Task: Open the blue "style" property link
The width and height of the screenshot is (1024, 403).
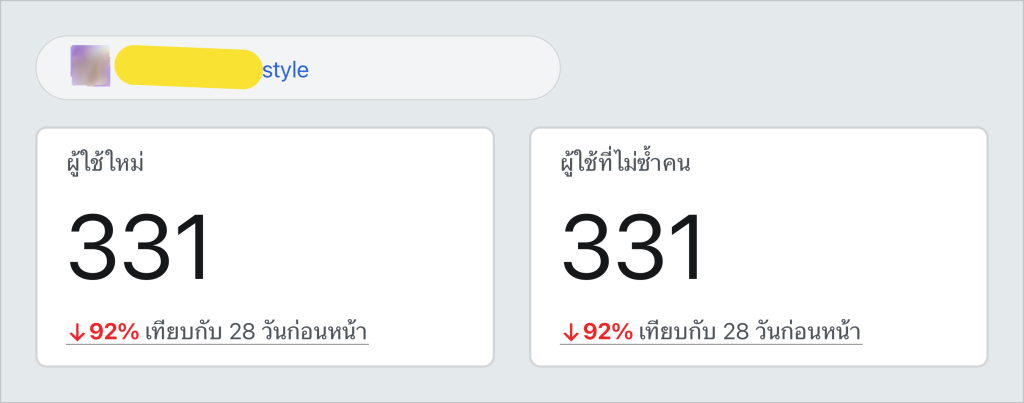Action: pyautogui.click(x=285, y=71)
